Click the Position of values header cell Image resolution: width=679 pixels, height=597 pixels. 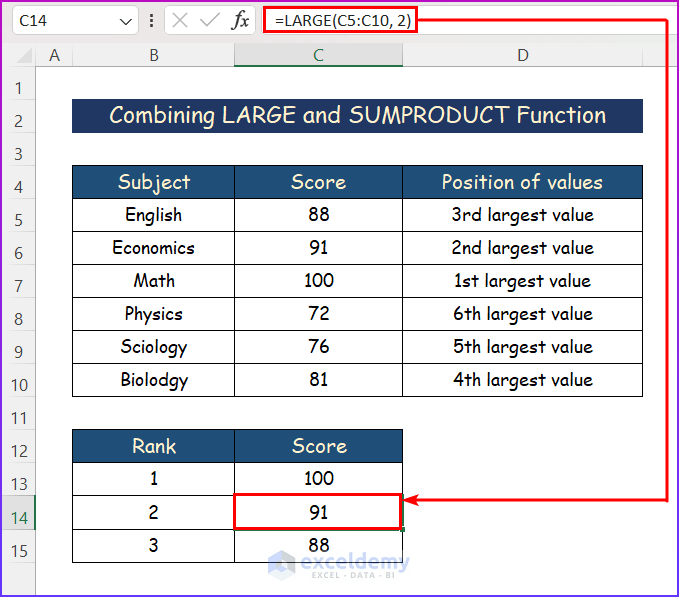pos(523,182)
